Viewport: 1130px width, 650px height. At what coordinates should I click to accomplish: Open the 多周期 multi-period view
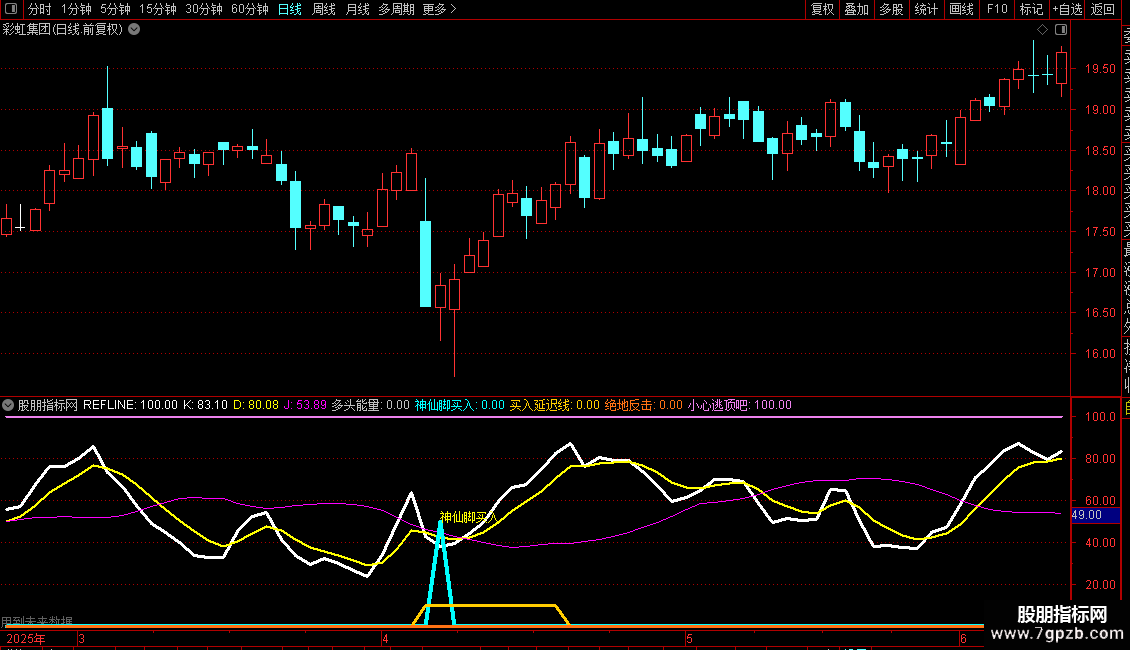(396, 9)
